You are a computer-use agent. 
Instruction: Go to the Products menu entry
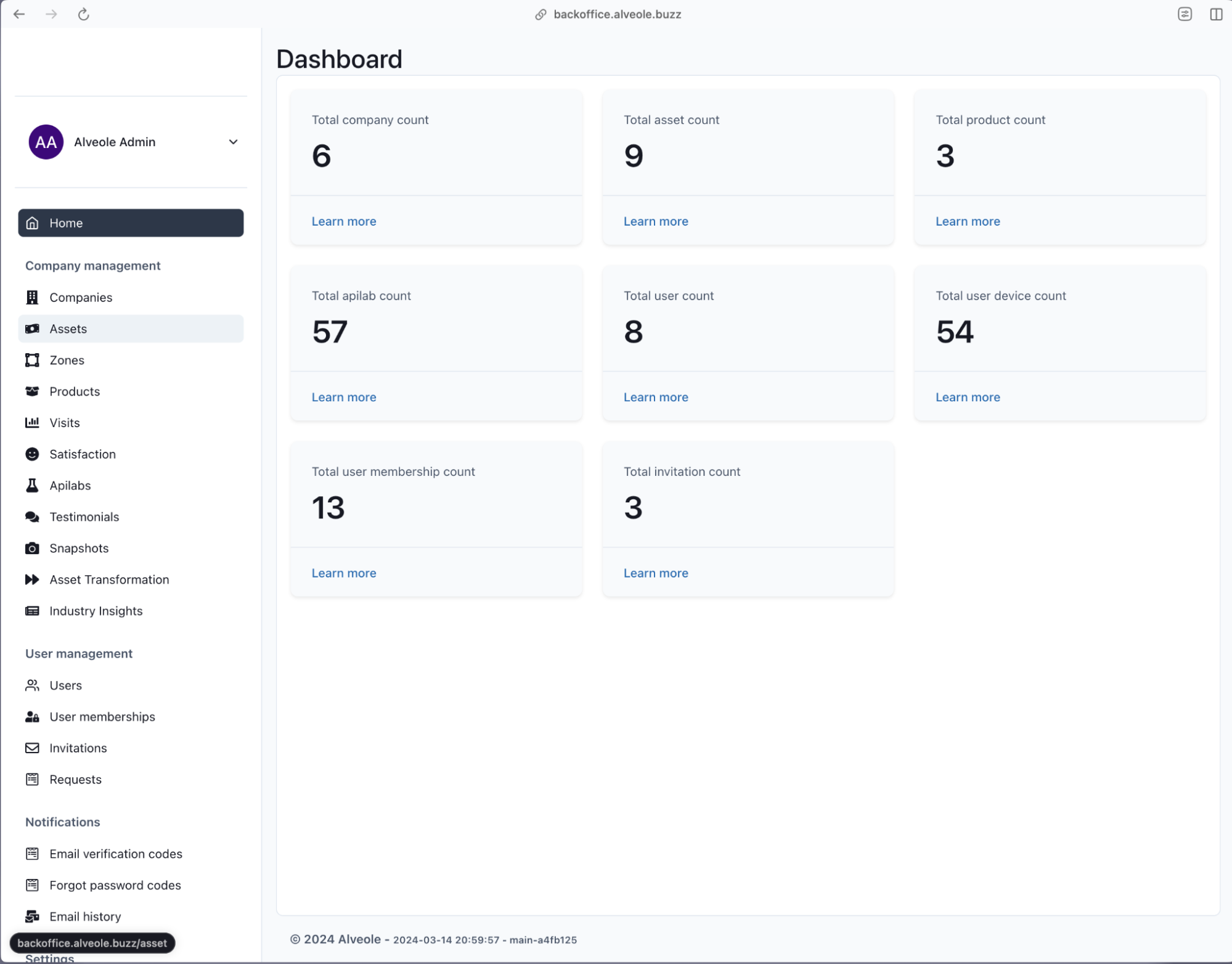(x=75, y=391)
